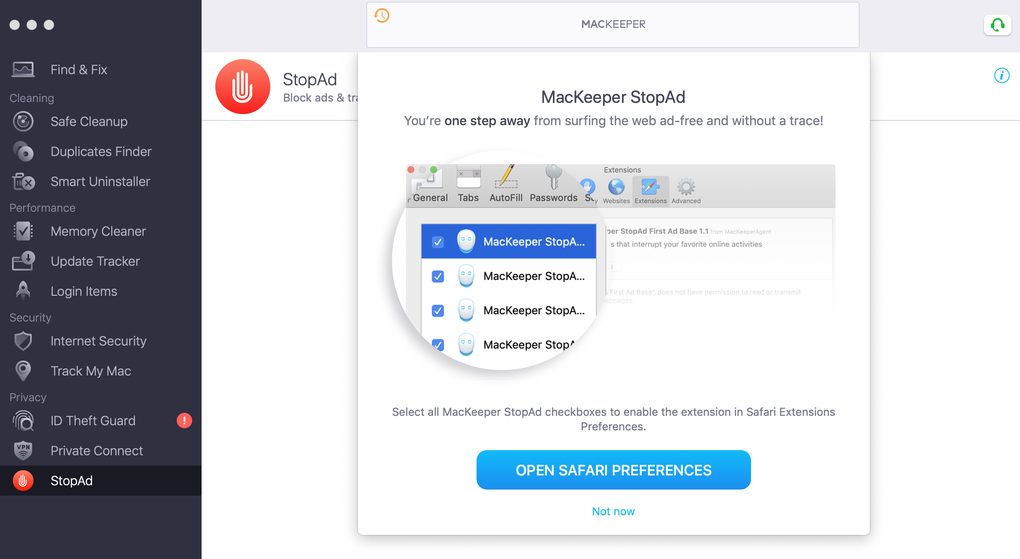Click the ID Theft Guard red alert badge
Viewport: 1020px width, 559px height.
[184, 420]
